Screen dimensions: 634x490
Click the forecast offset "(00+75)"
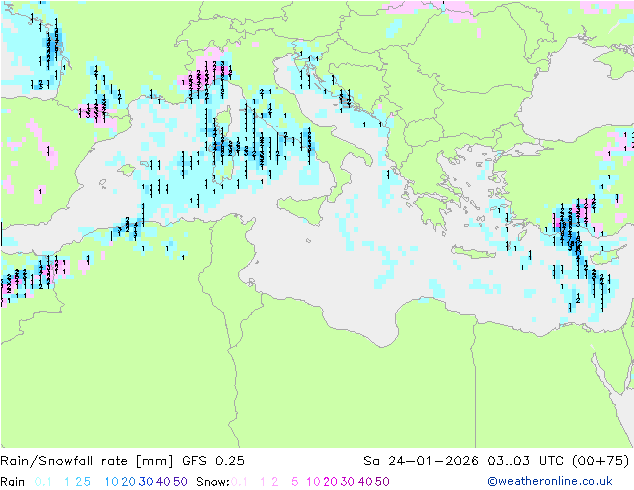pos(600,461)
